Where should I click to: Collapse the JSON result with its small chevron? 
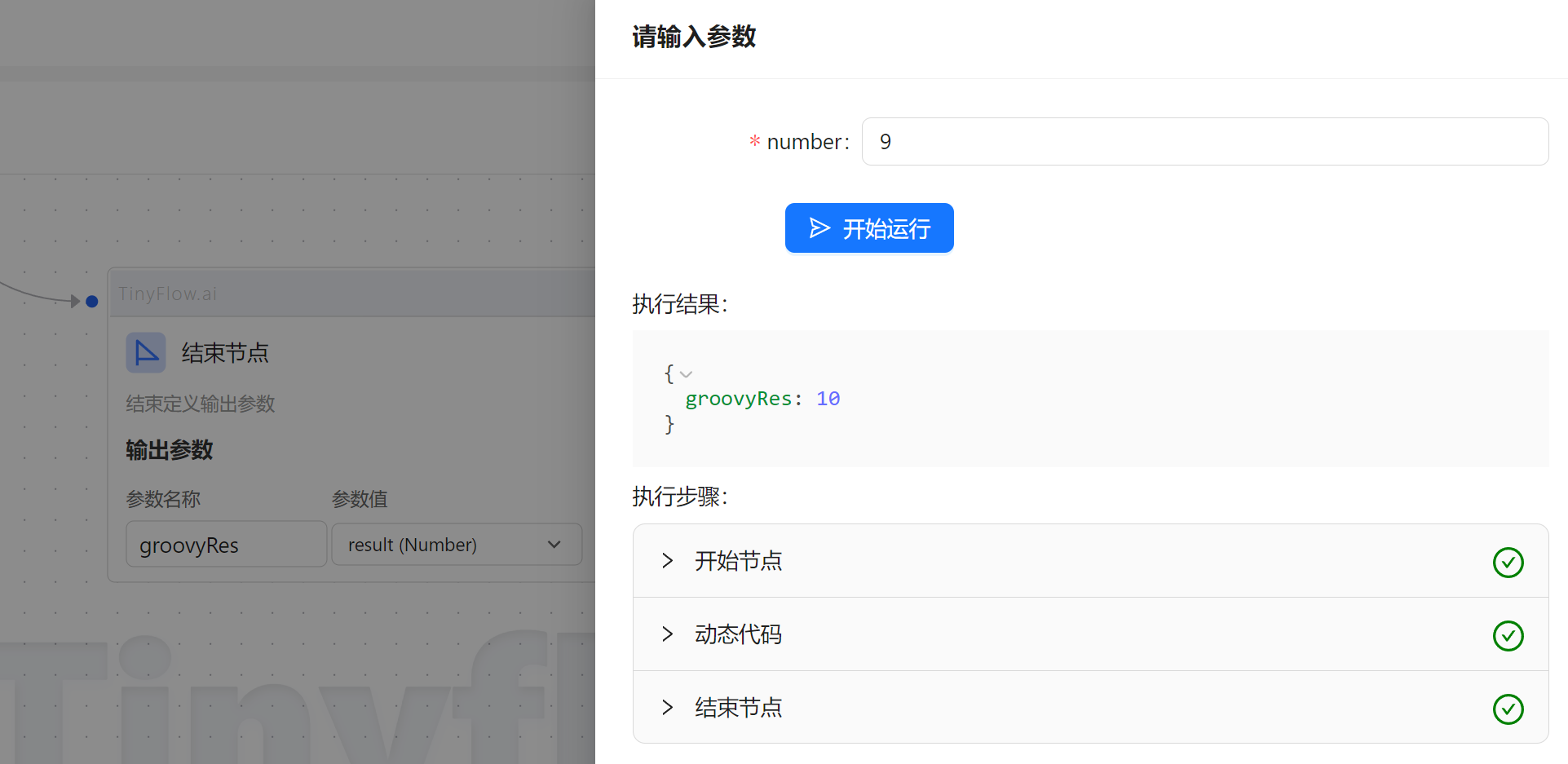[687, 374]
